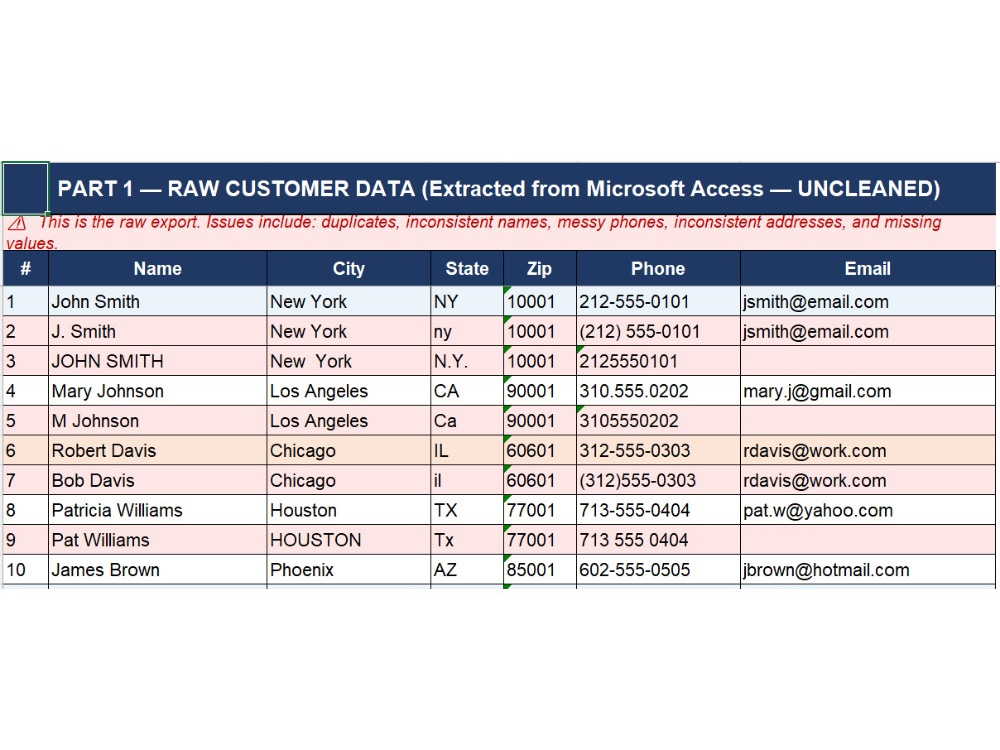Select the pat.w@yahoo.com email cell
This screenshot has width=1000, height=750.
tap(868, 510)
